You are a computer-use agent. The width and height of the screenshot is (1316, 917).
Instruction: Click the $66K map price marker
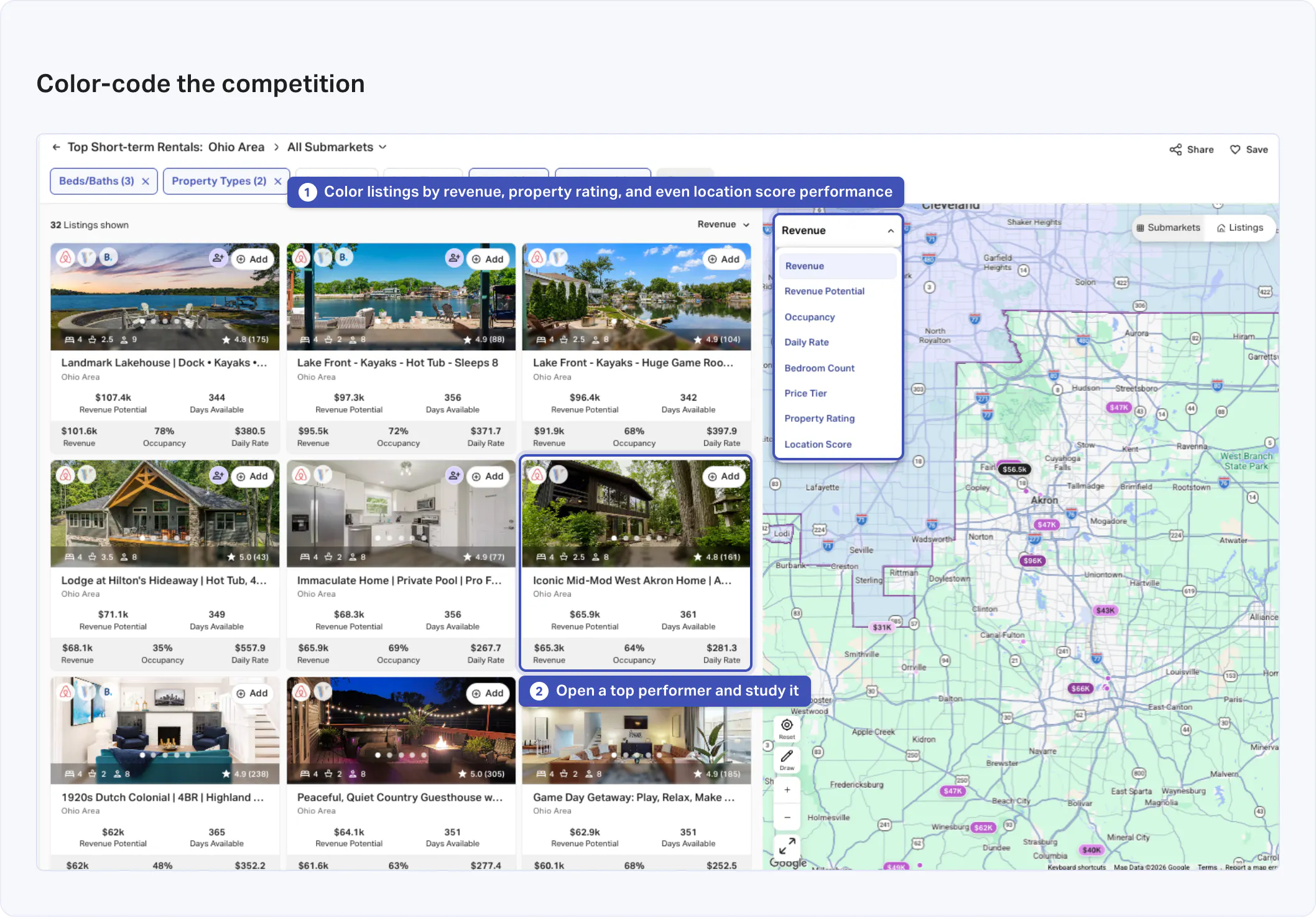pyautogui.click(x=1080, y=689)
